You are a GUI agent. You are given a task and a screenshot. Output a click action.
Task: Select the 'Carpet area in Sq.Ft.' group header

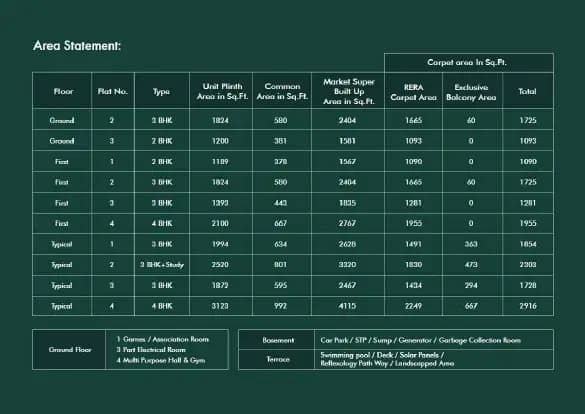pos(467,62)
